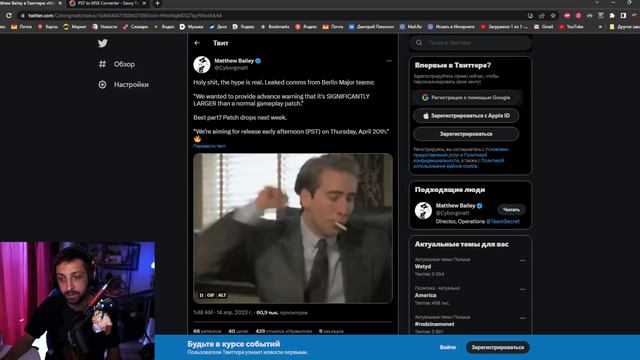The height and width of the screenshot is (360, 640).
Task: Click the translate tweet link
Action: (x=209, y=146)
